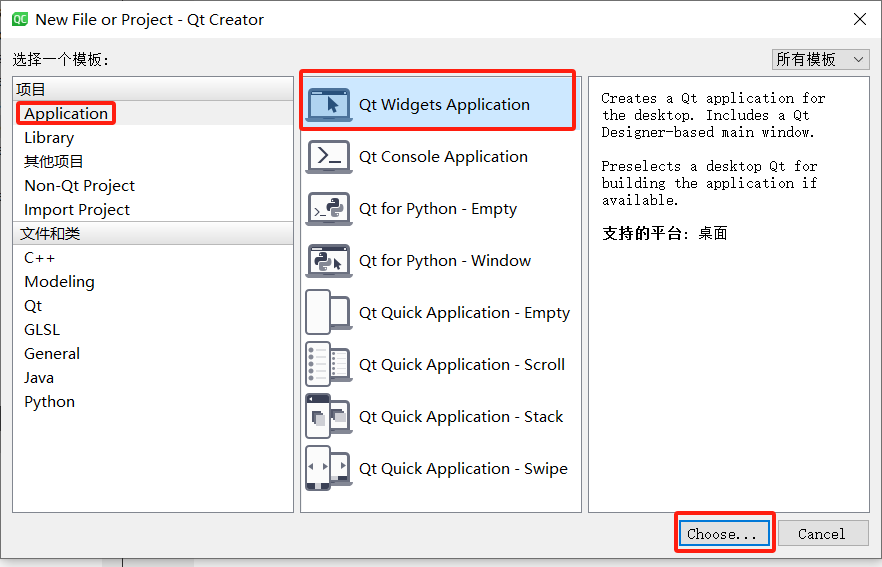Click the Qt Creator logo in title bar

(20, 20)
